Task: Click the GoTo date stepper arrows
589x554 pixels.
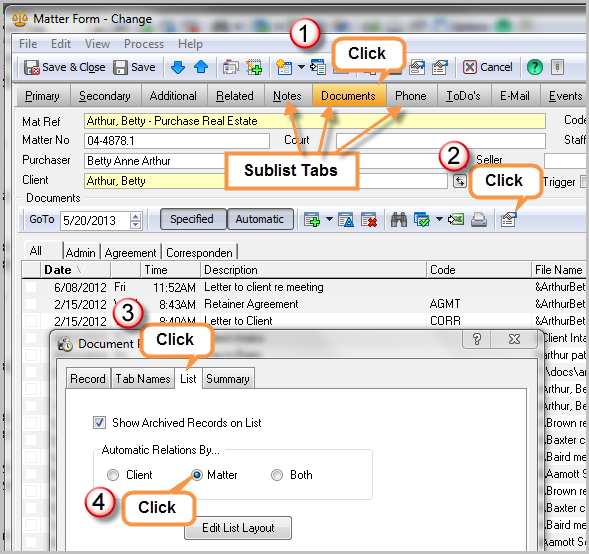Action: 136,220
